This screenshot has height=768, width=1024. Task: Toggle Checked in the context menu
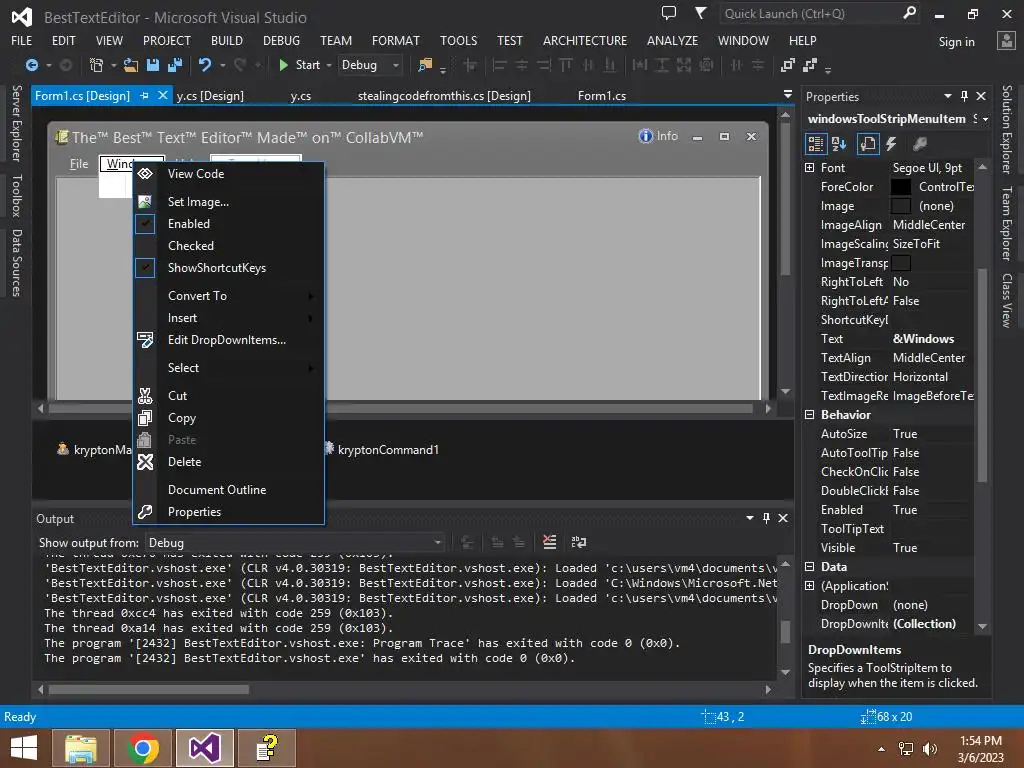[x=229, y=246]
